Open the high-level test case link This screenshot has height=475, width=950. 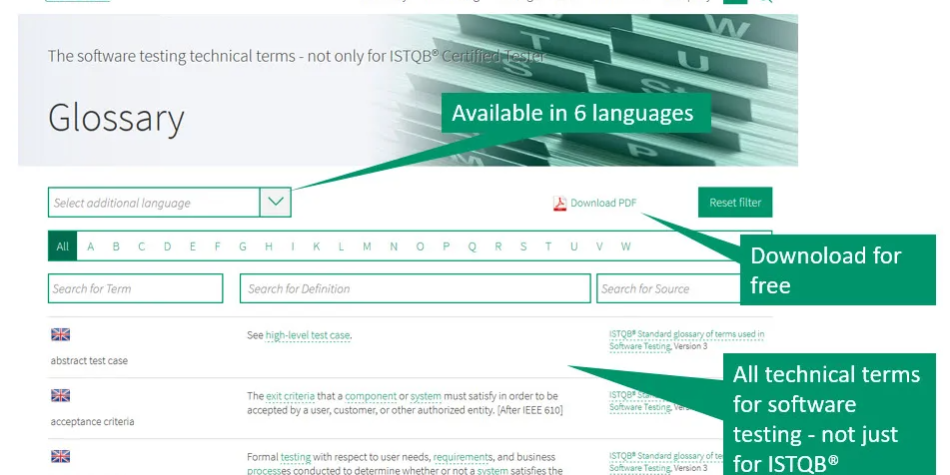tap(308, 336)
